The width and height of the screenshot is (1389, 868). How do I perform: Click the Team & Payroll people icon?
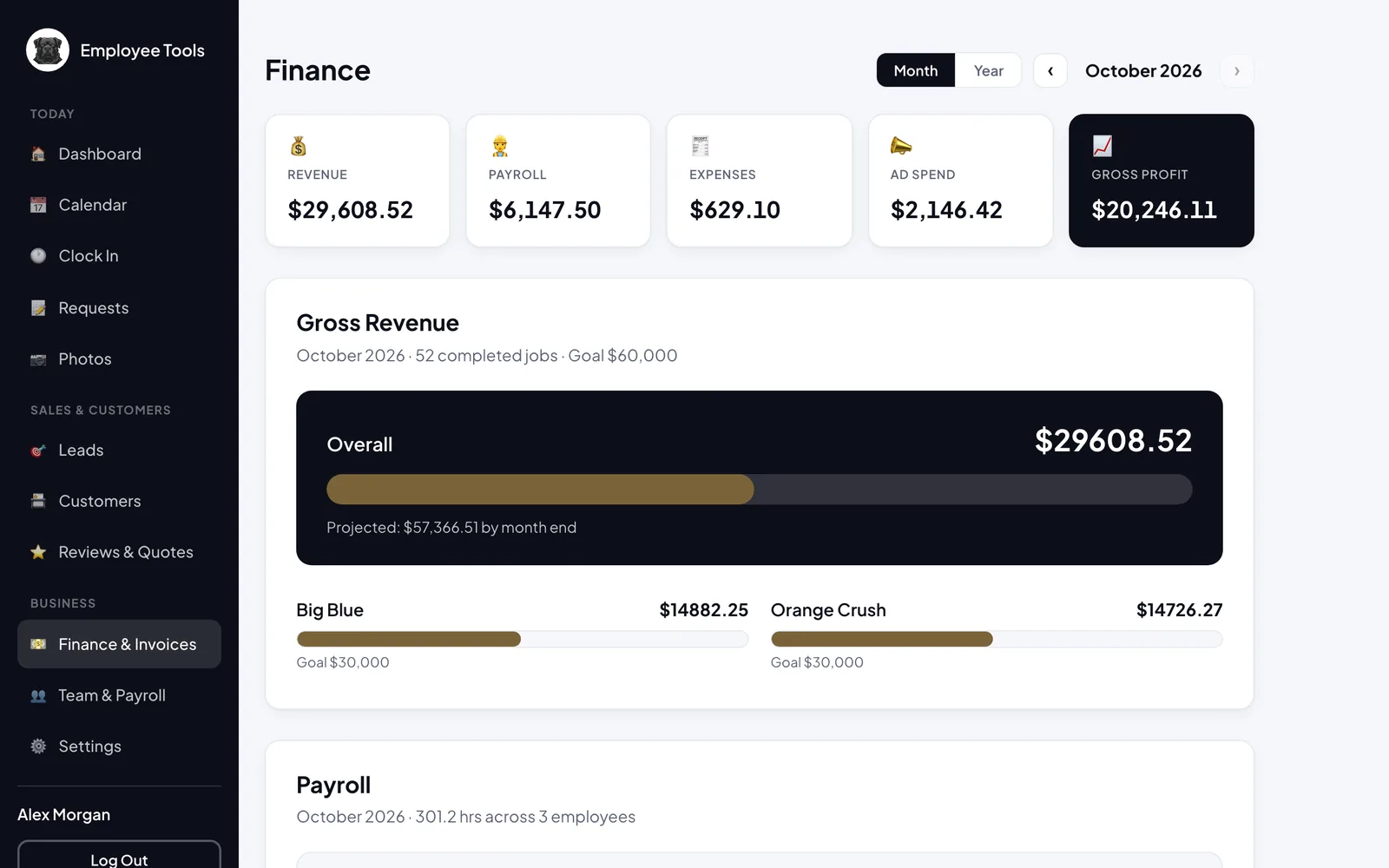(38, 695)
